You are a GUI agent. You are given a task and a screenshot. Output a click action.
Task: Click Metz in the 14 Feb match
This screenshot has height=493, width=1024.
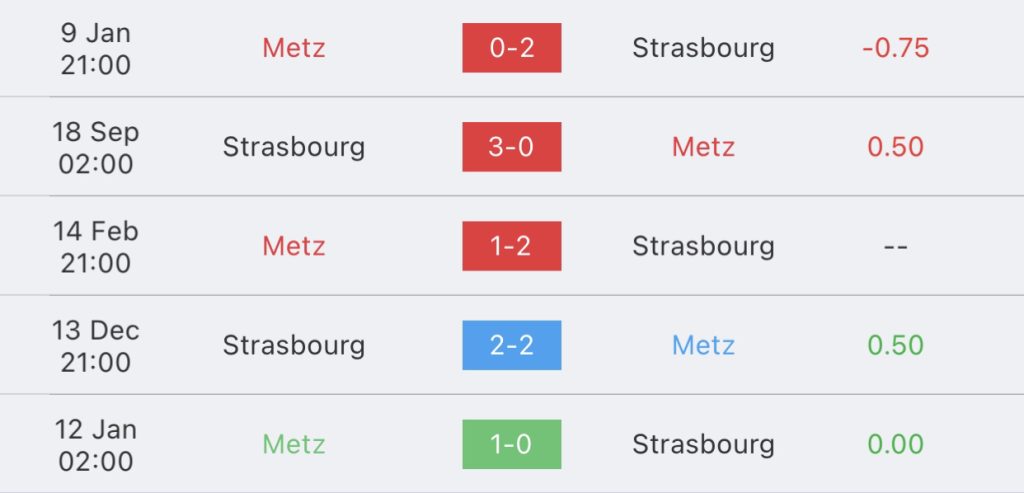(x=294, y=246)
